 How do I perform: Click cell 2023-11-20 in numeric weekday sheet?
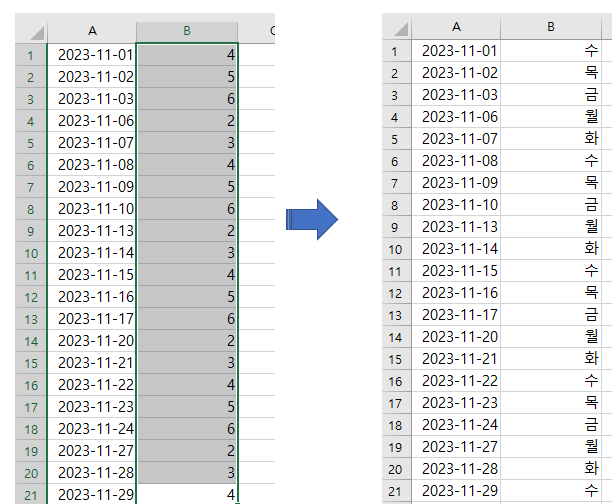(92, 341)
